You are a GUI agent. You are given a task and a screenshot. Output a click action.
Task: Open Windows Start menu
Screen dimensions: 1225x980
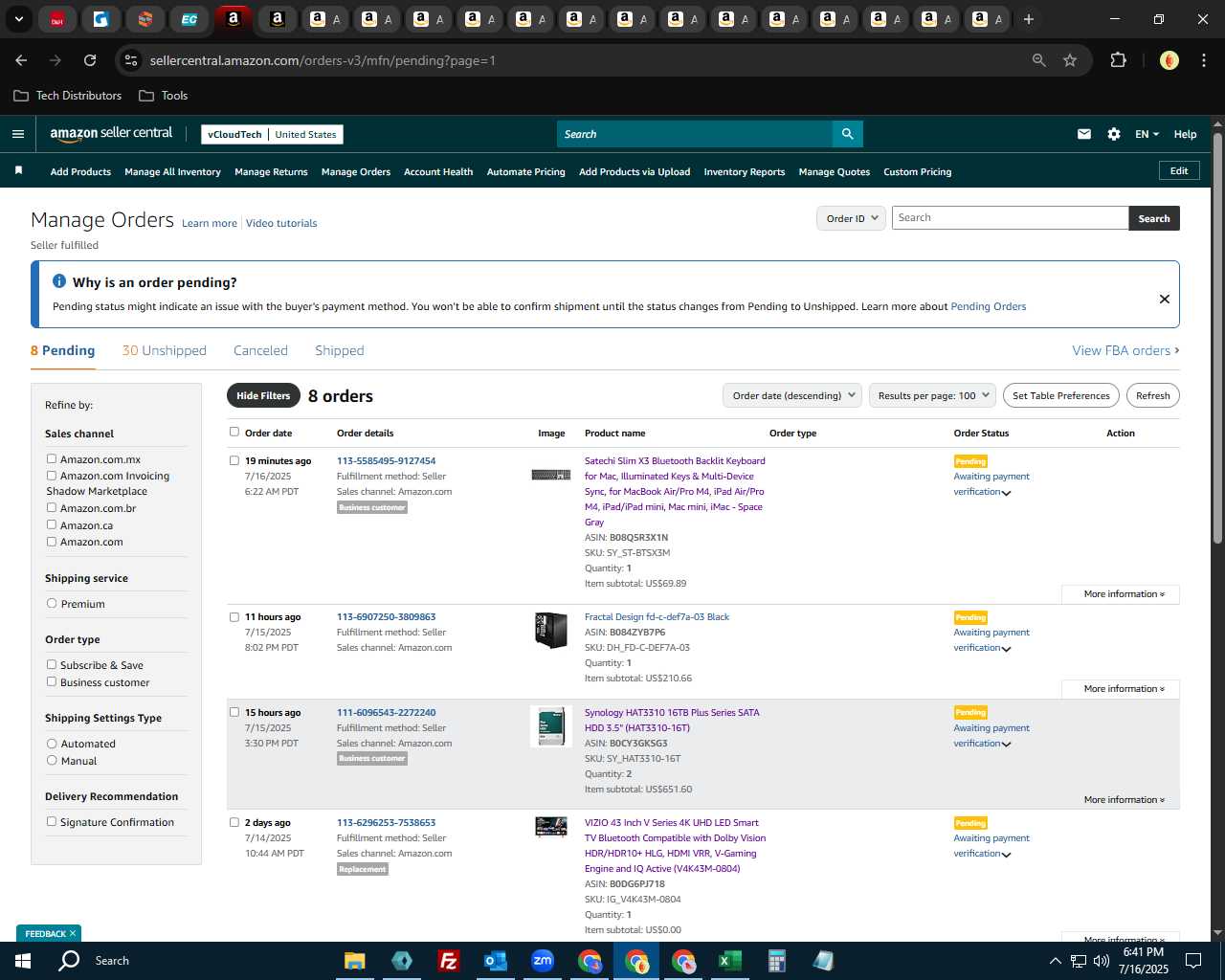click(x=23, y=961)
